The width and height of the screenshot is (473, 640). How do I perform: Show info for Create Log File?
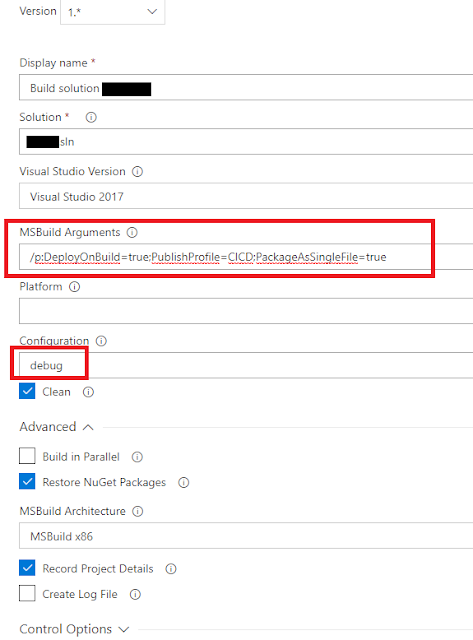tap(135, 595)
